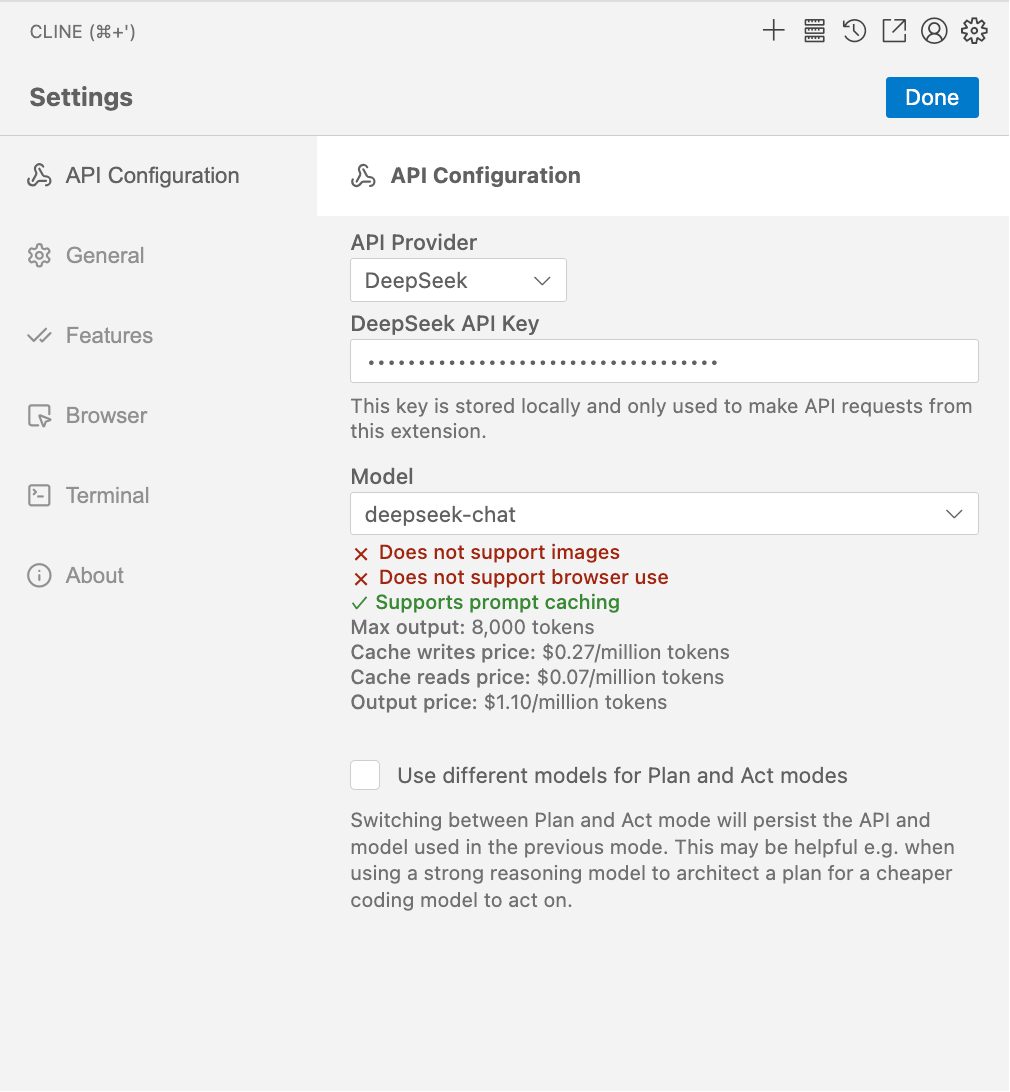
Task: Click the Terminal sidebar prompt icon
Action: (40, 496)
